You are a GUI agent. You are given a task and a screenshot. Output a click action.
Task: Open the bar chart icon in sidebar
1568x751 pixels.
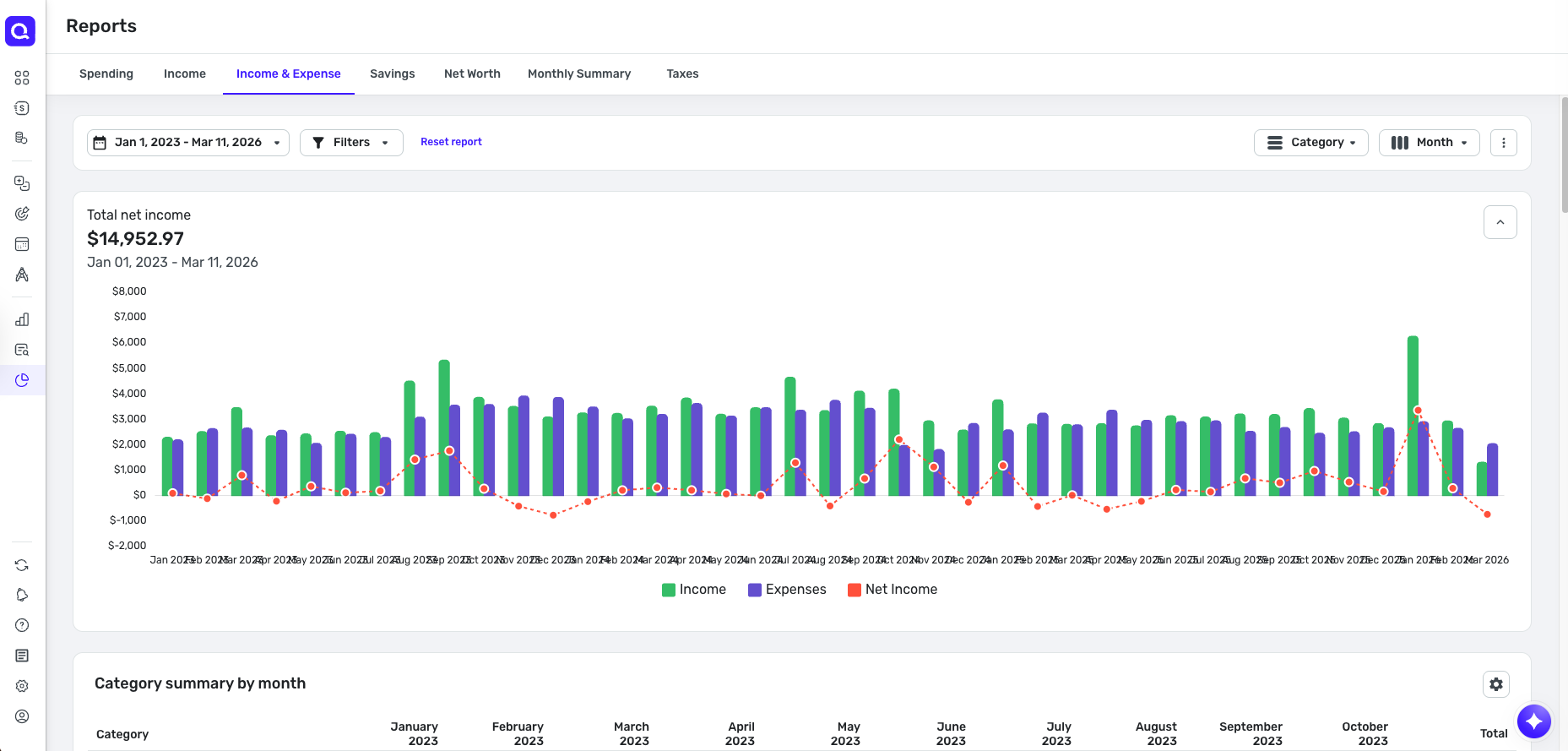tap(22, 319)
